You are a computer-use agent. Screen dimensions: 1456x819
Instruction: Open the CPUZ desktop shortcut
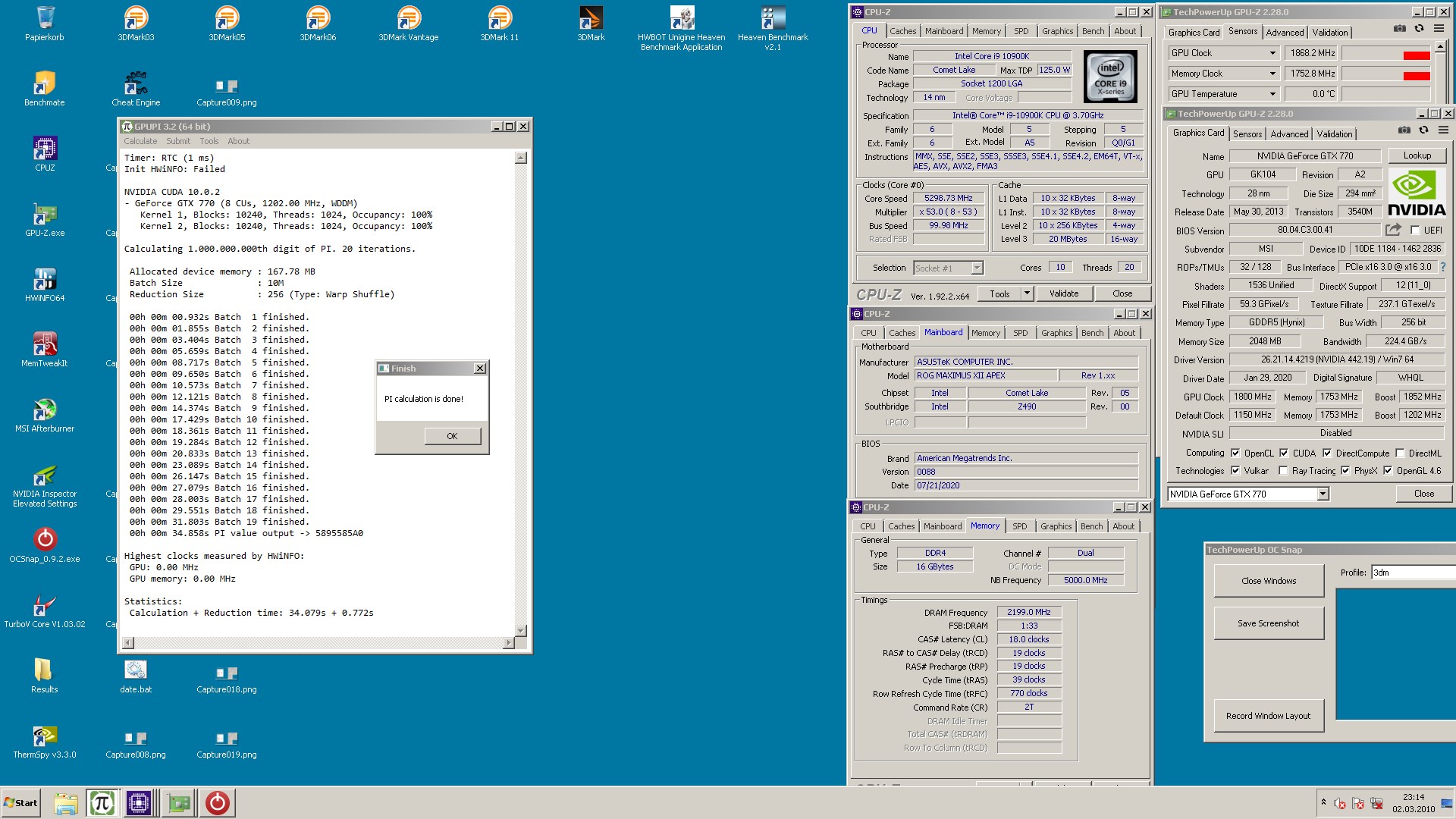pos(45,153)
